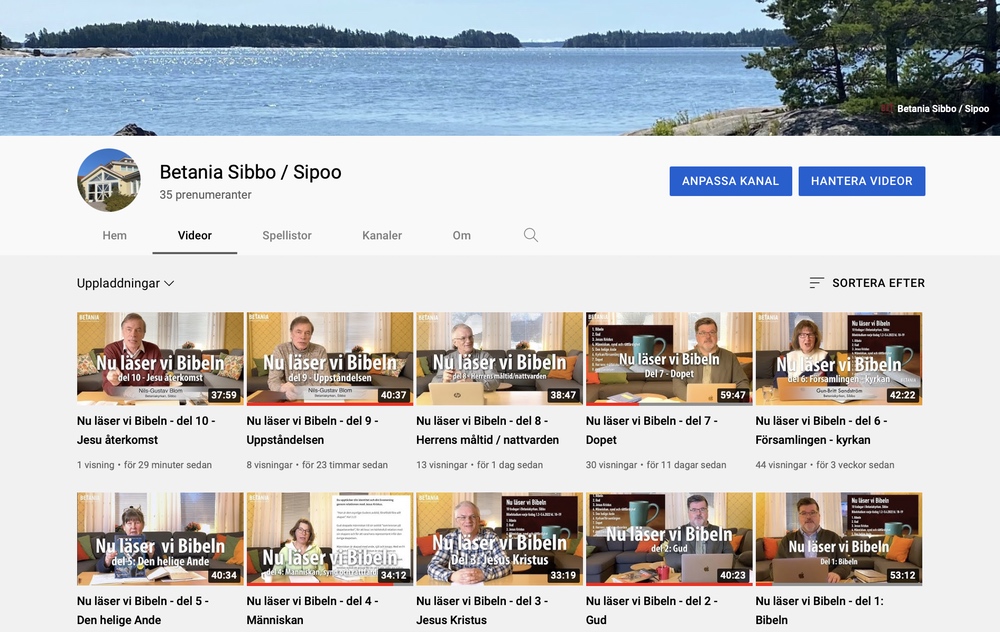Click the HANTERA VIDEOR button
The height and width of the screenshot is (632, 1000).
click(x=861, y=181)
